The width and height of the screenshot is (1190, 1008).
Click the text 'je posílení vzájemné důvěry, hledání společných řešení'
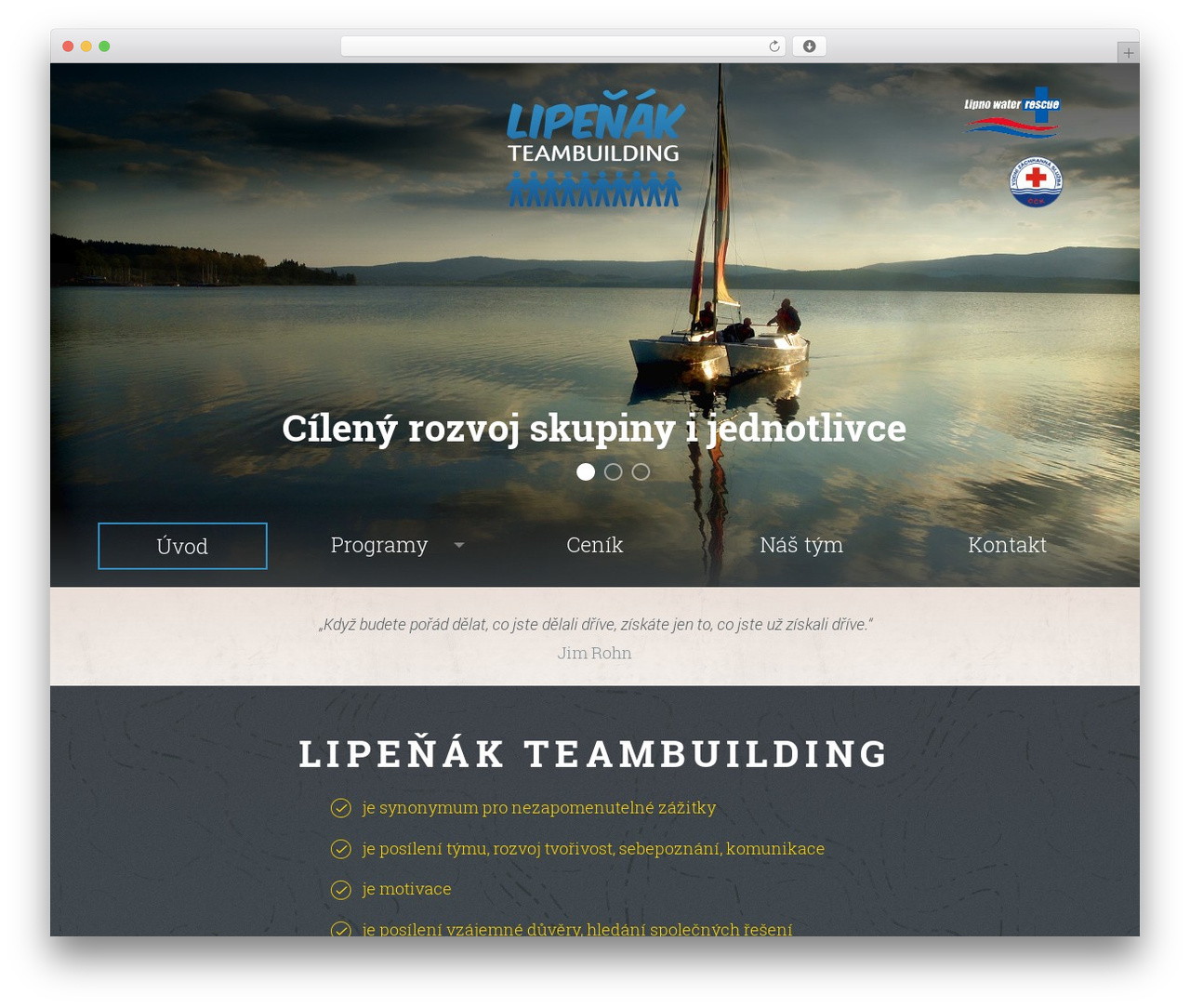[x=577, y=928]
